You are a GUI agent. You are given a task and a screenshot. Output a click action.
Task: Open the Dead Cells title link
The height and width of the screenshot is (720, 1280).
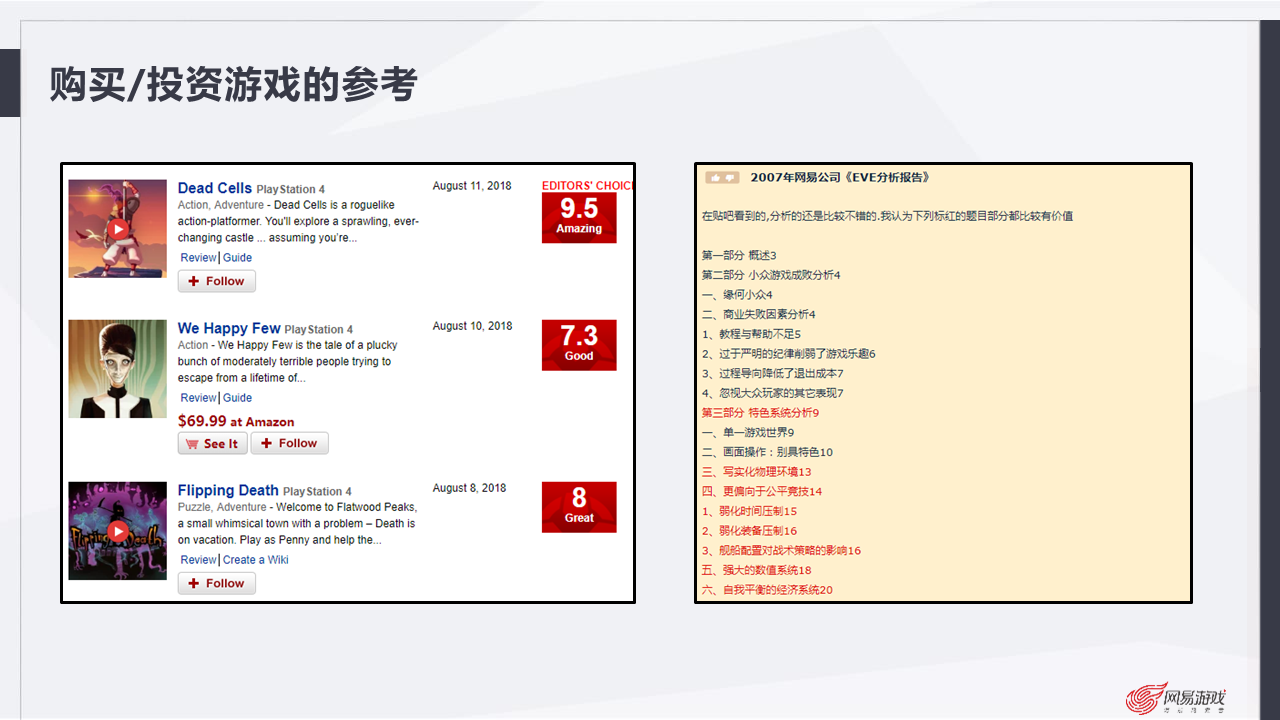point(214,187)
